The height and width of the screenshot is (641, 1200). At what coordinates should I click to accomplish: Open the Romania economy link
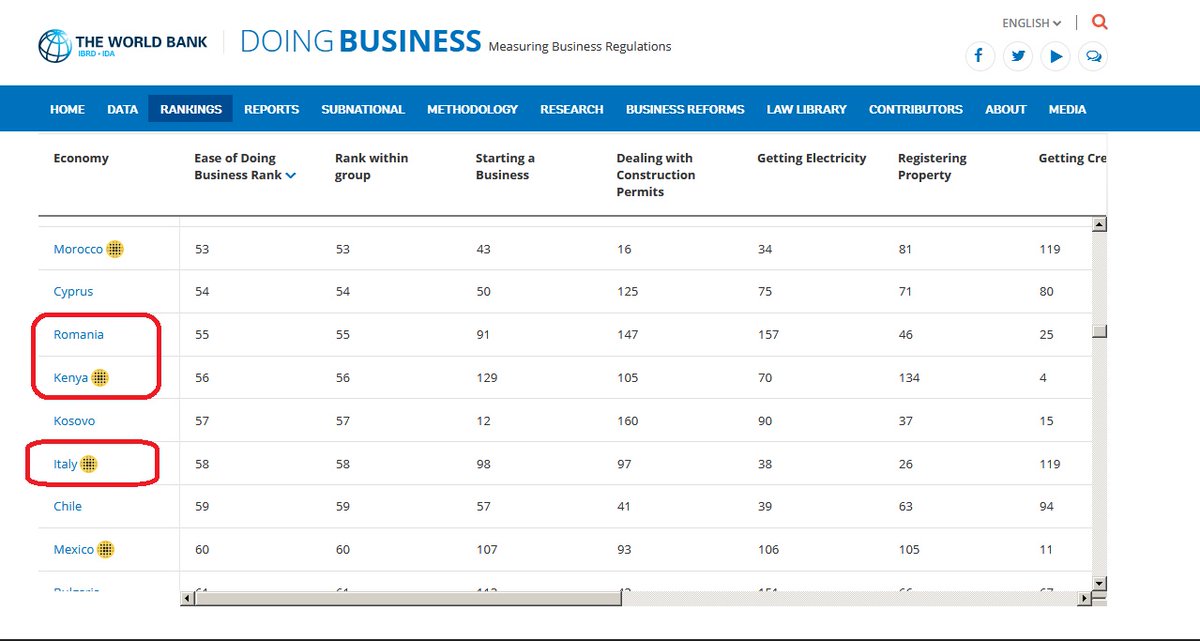[79, 335]
